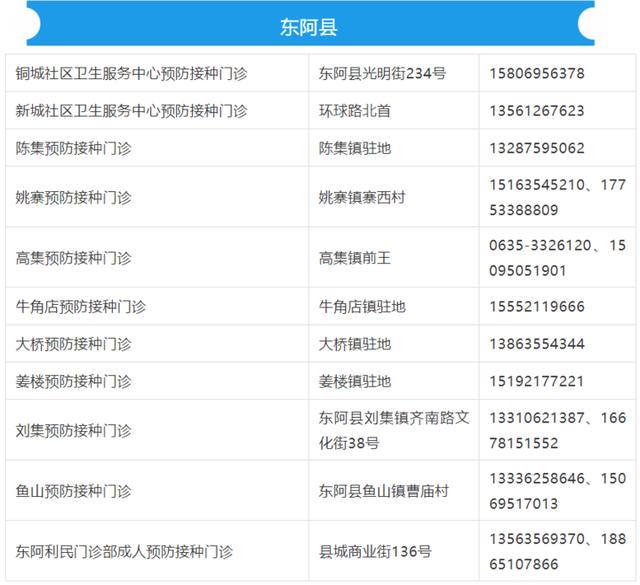Screen dimensions: 640x585
Task: Select address 大桥镇驻地
Action: (355, 344)
